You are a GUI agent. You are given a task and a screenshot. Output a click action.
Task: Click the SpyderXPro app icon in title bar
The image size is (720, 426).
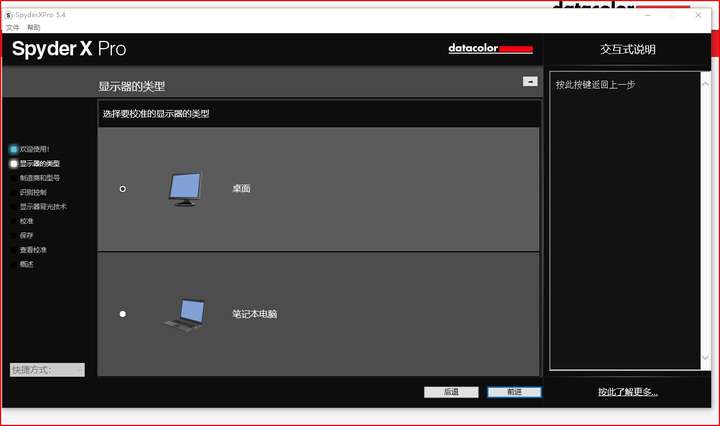8,15
